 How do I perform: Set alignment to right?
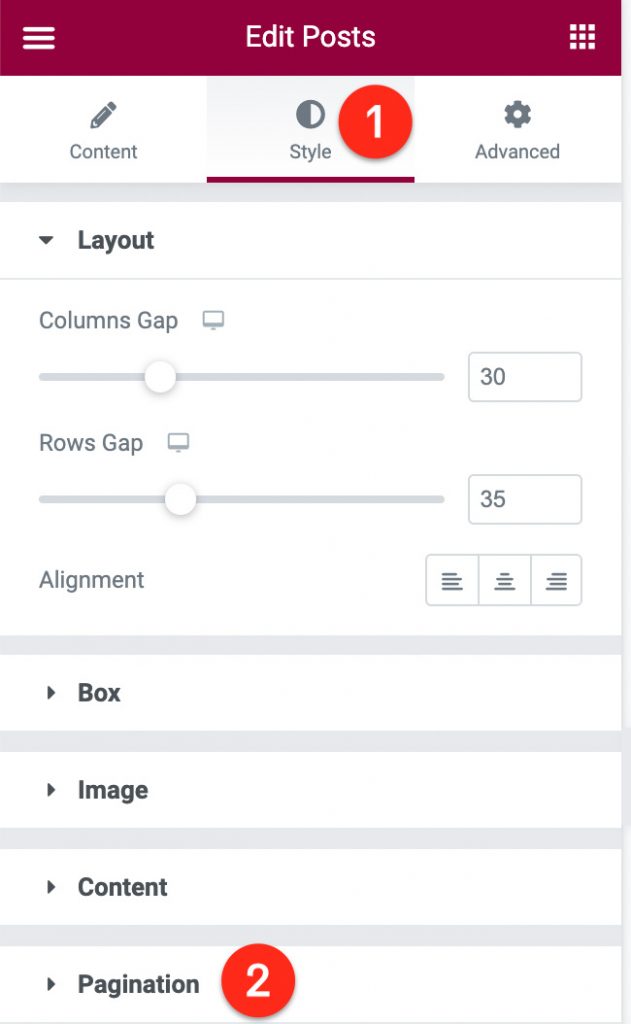click(x=557, y=580)
